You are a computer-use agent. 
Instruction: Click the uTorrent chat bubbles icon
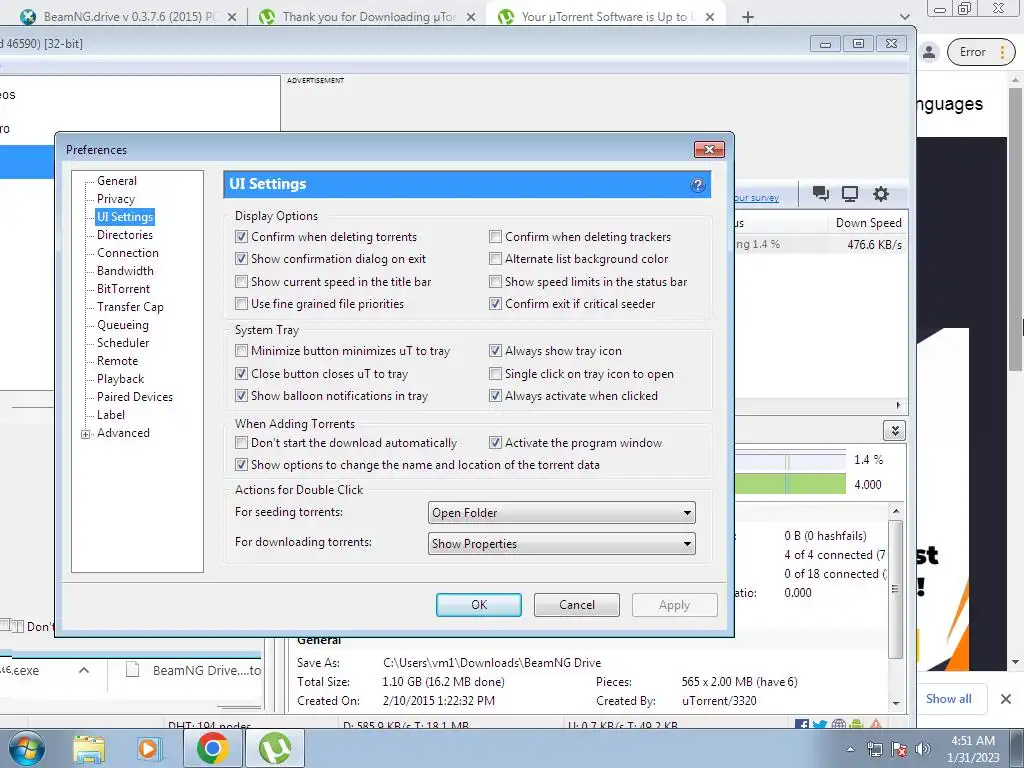(820, 193)
